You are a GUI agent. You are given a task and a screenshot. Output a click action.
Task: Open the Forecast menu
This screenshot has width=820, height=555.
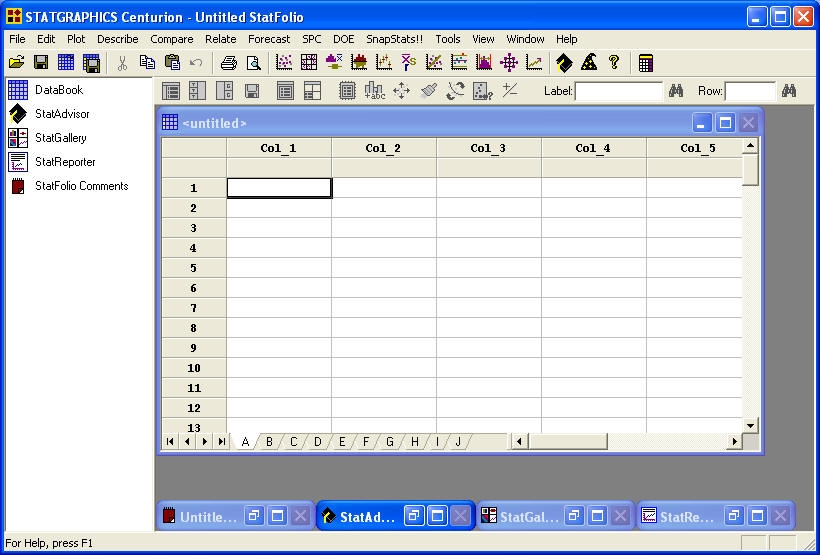(x=269, y=39)
